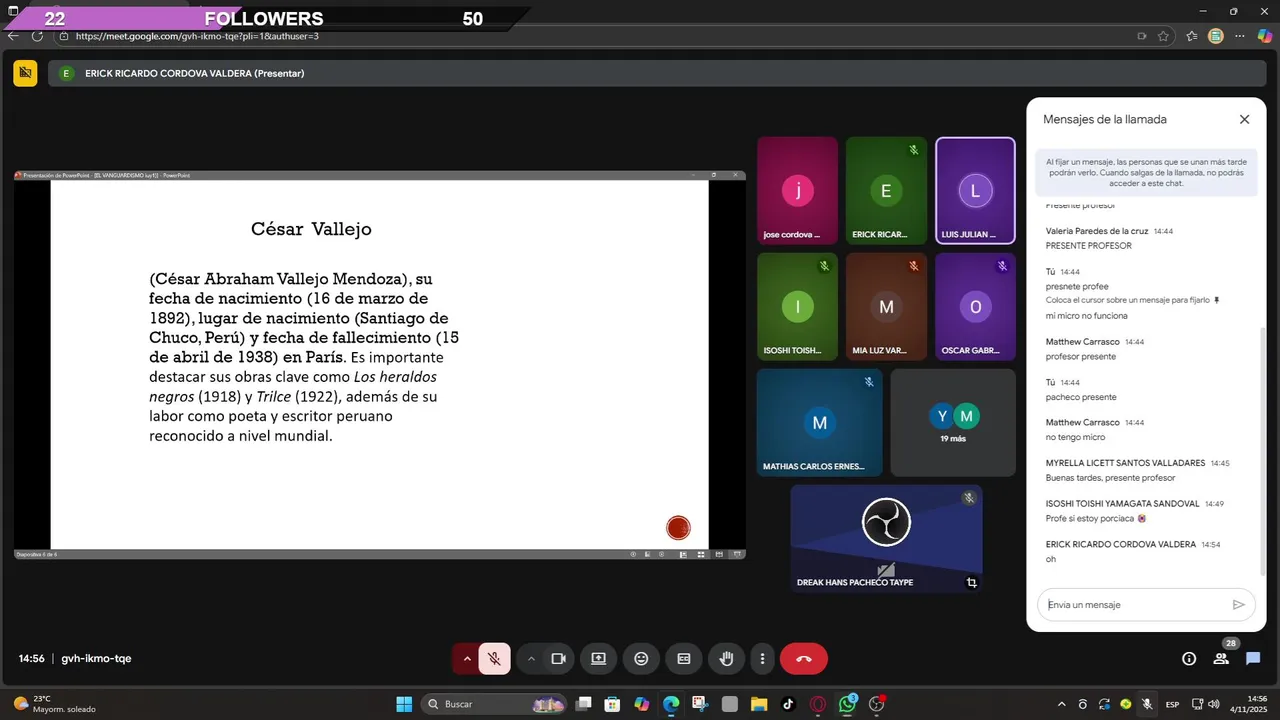Viewport: 1280px width, 720px height.
Task: Turn on closed captions
Action: [x=684, y=658]
